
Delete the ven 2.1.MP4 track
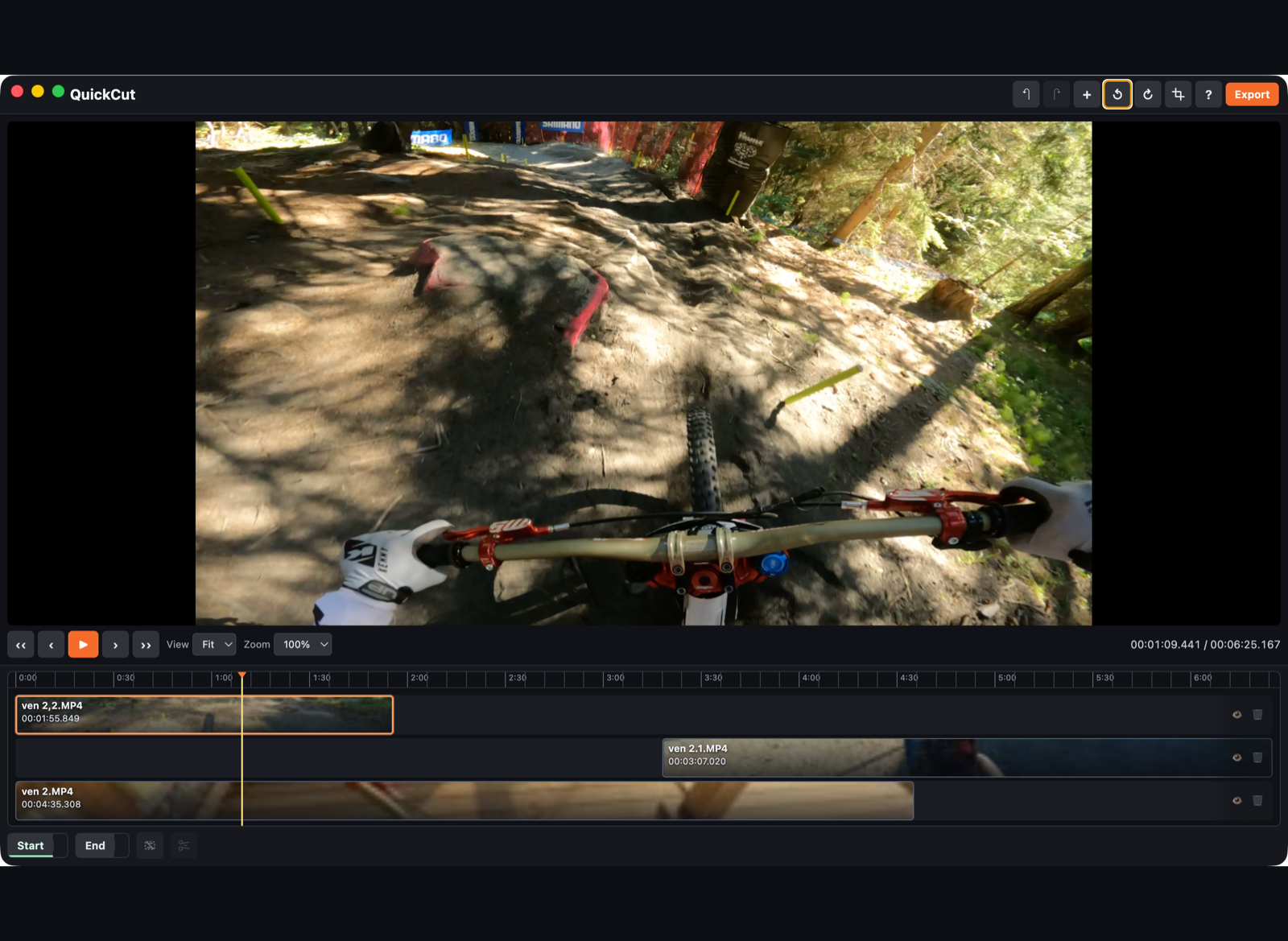[x=1257, y=757]
